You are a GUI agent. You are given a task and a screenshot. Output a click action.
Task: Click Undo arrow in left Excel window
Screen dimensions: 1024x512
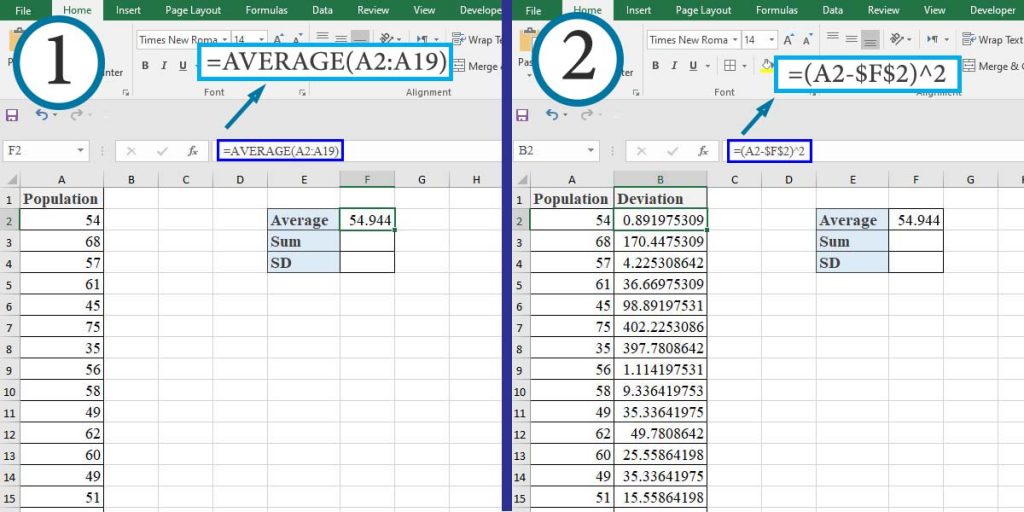(41, 115)
